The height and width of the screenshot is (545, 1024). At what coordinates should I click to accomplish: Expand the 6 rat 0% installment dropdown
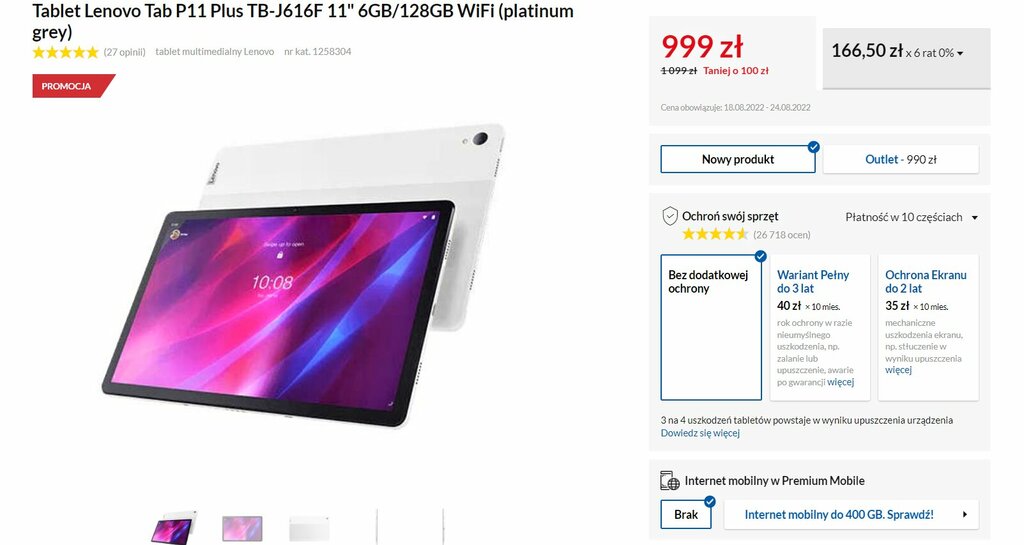point(905,57)
